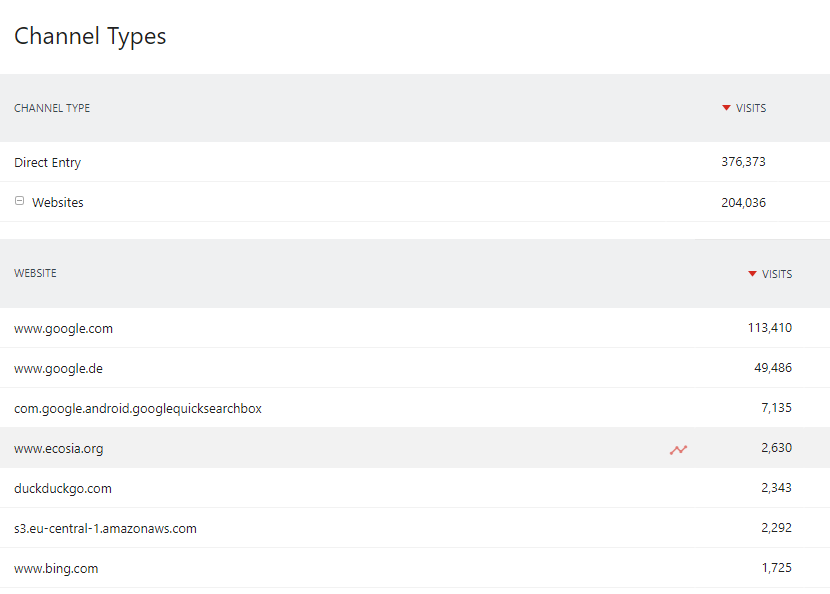
Task: Click the WEBSITE column header
Action: click(35, 273)
